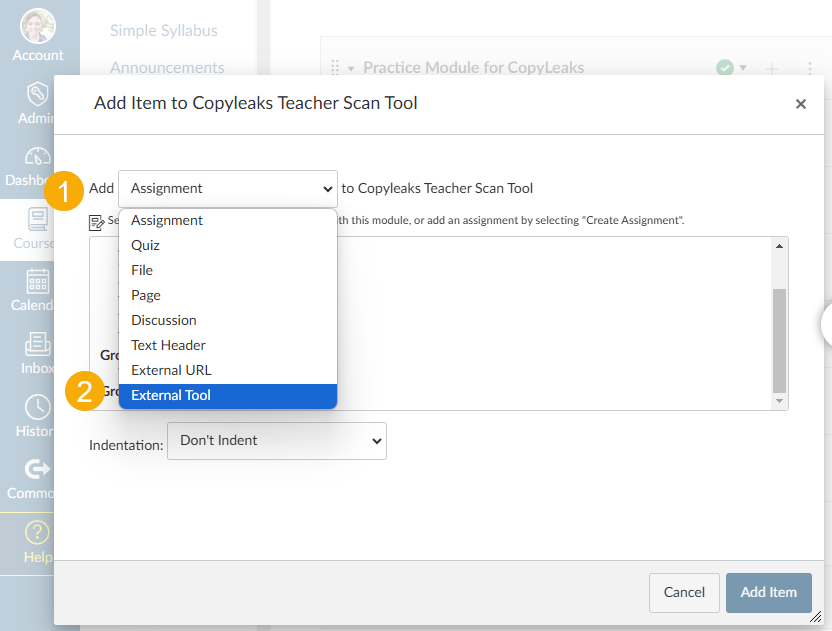Open the Calendar icon in sidebar
The height and width of the screenshot is (631, 832).
point(38,281)
